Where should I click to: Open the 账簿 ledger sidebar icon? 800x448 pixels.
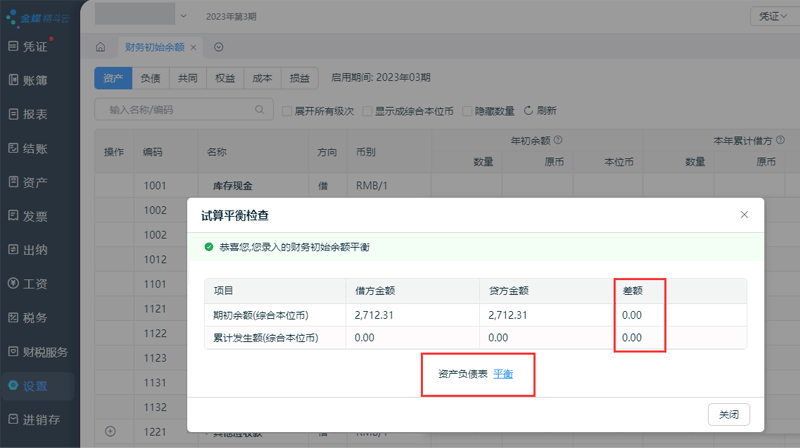(x=14, y=80)
